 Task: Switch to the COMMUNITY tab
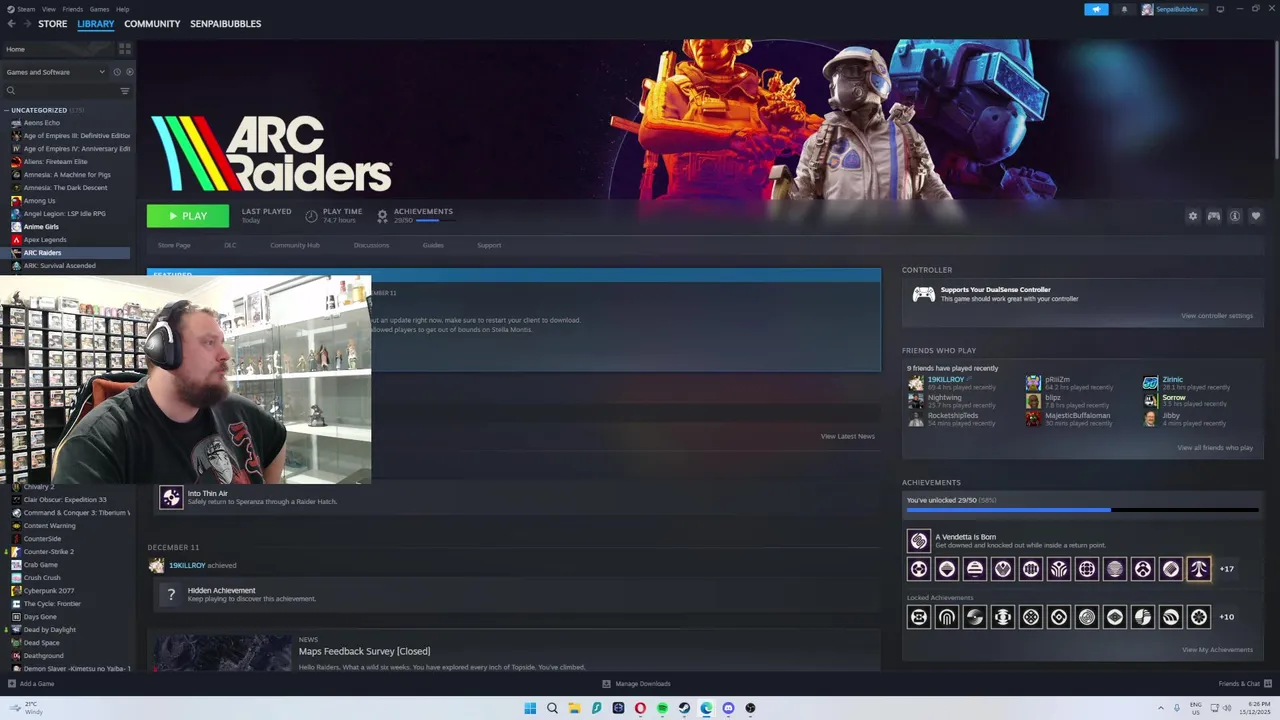tap(152, 24)
